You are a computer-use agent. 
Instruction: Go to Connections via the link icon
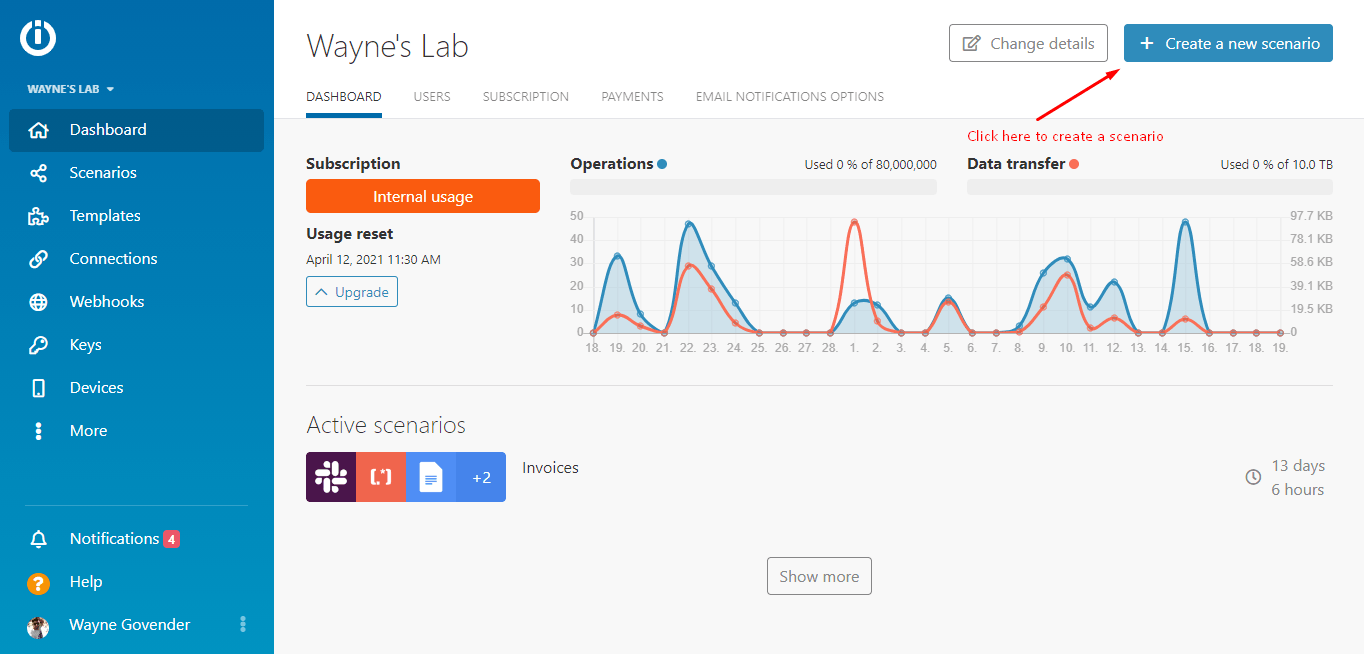[39, 259]
